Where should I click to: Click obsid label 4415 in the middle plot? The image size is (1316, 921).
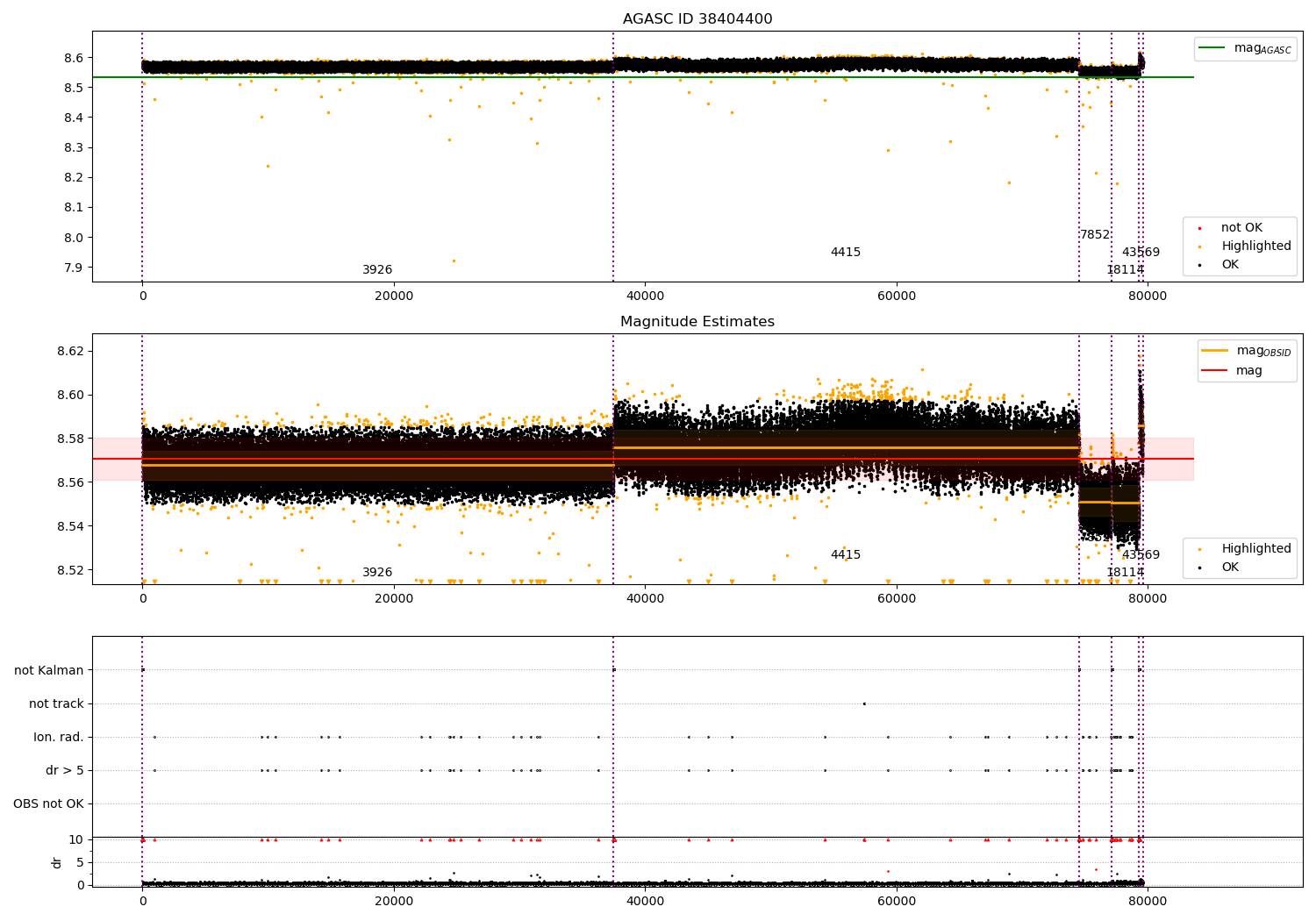point(846,555)
